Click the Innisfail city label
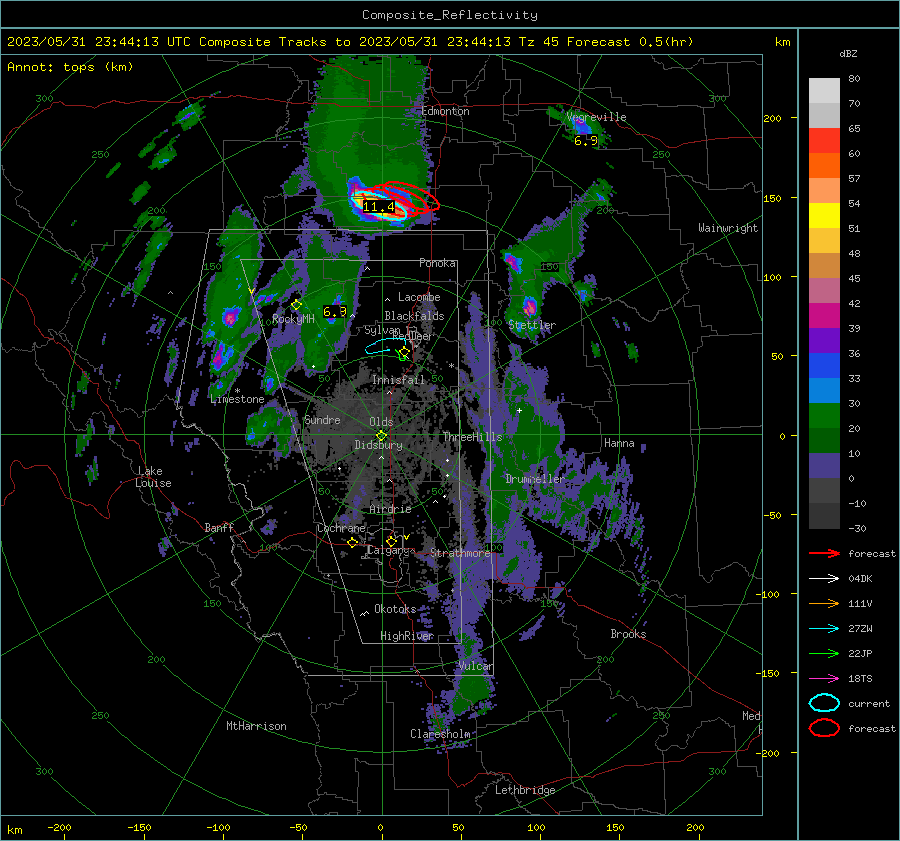Screen dimensions: 900x841 pos(398,380)
